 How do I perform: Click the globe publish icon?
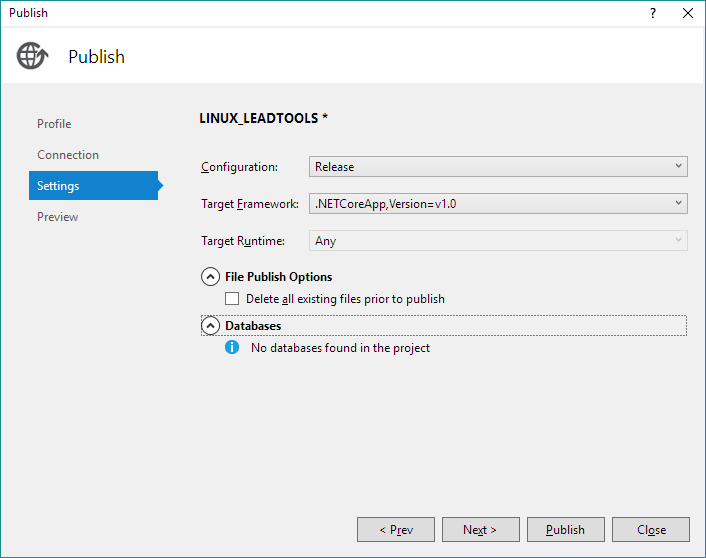[x=32, y=56]
